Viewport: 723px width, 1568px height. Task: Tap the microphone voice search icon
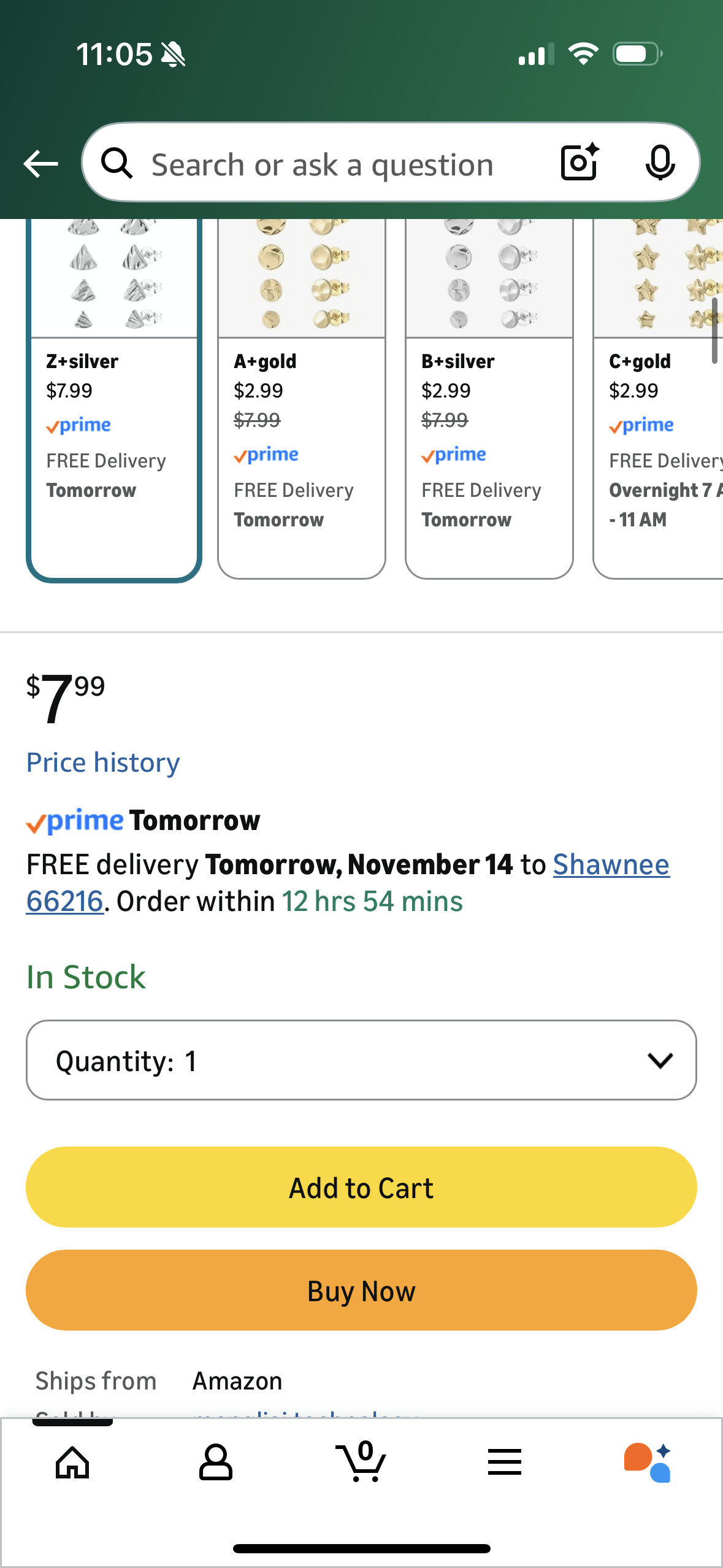point(660,163)
